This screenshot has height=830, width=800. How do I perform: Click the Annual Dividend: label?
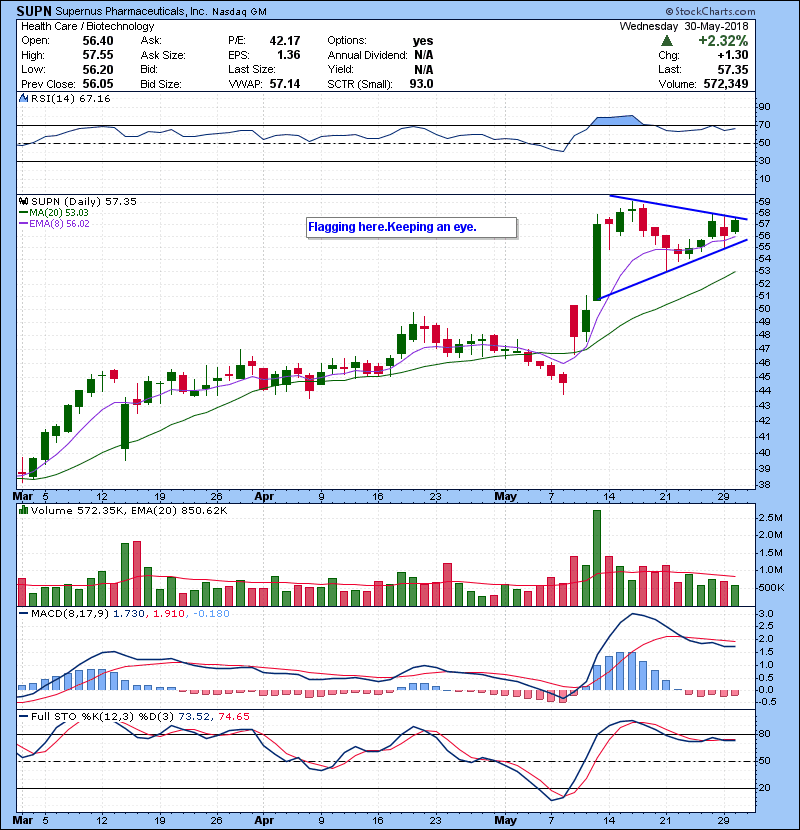(367, 55)
